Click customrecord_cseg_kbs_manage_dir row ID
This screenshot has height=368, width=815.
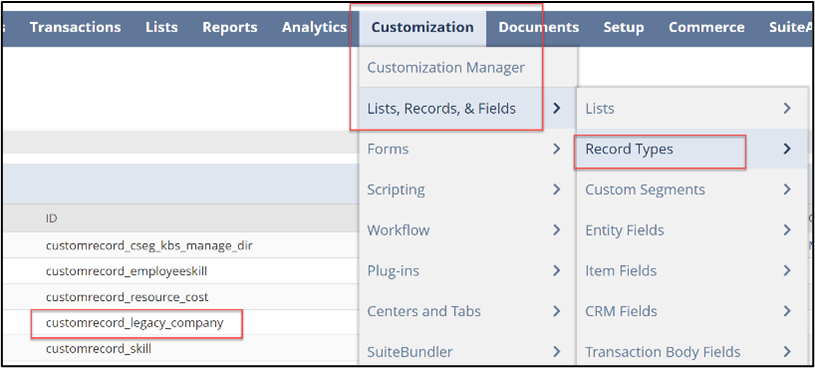(149, 245)
